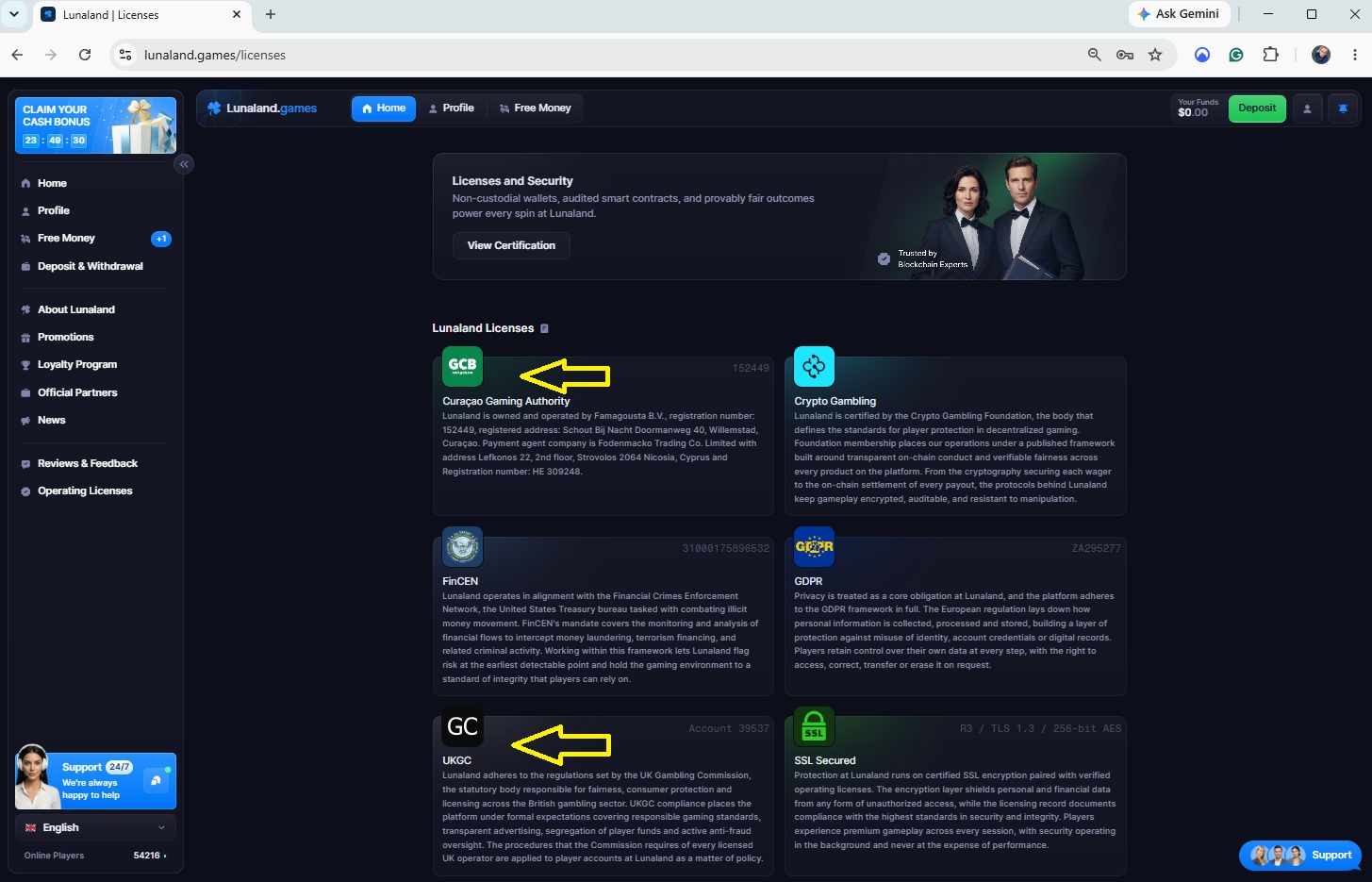
Task: Click the Your Funds $0.00 balance
Action: (x=1198, y=108)
